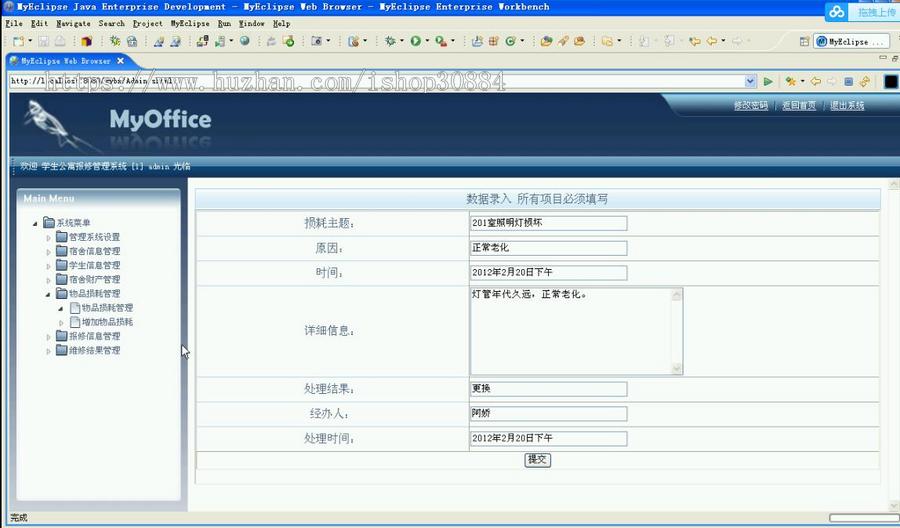The width and height of the screenshot is (900, 528).
Task: Click the Open Perspective icon
Action: point(804,41)
